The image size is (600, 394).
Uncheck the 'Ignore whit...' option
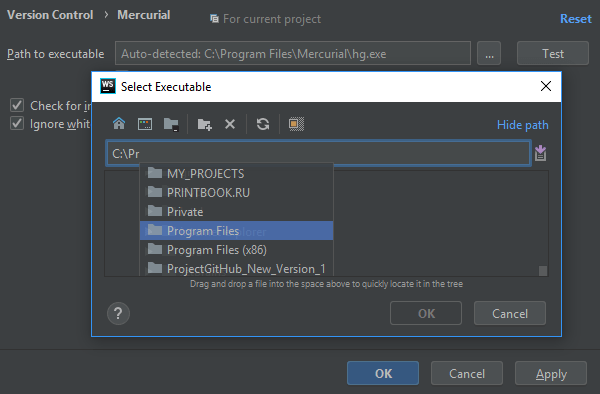[x=17, y=124]
